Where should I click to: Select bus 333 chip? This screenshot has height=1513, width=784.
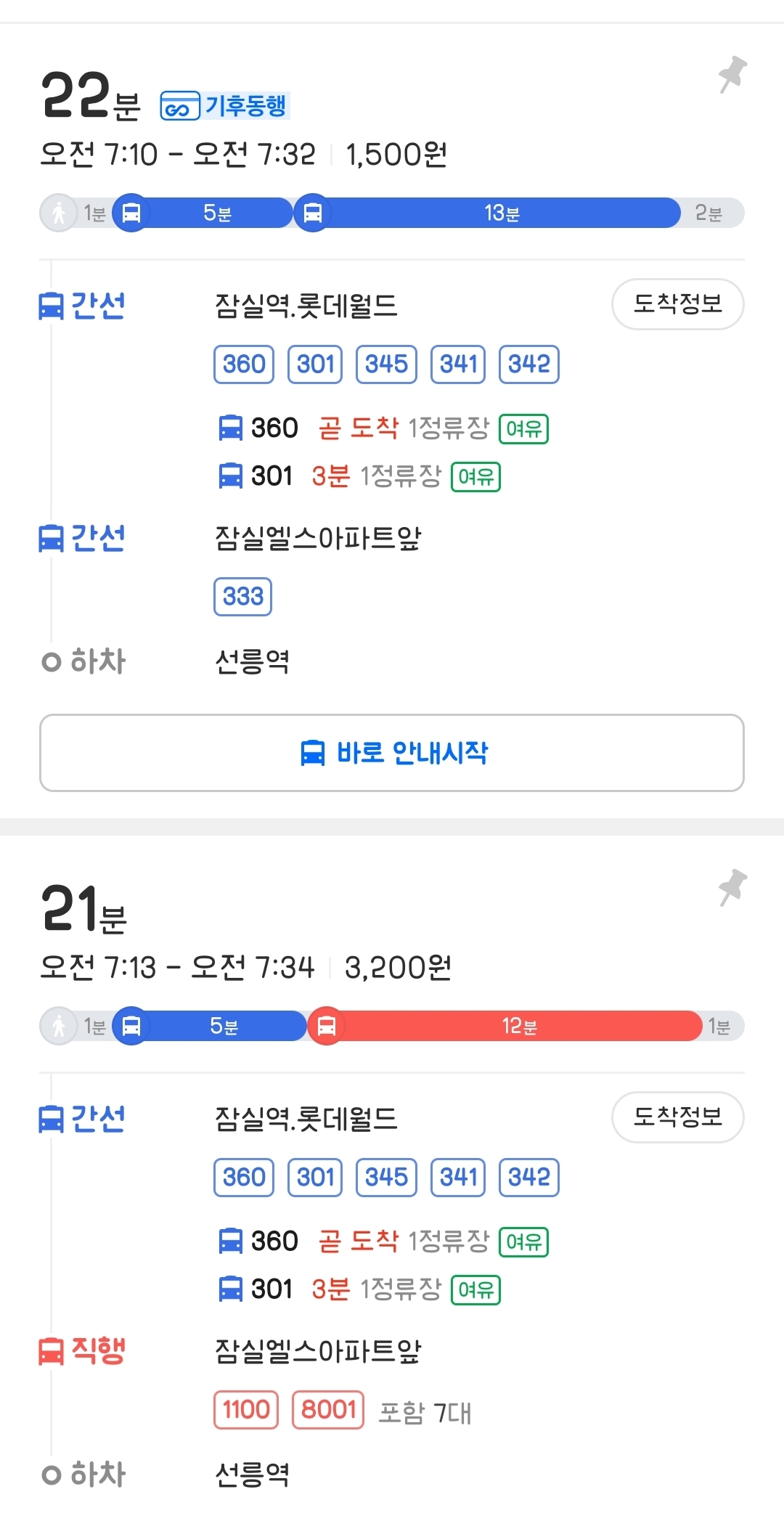coord(243,597)
